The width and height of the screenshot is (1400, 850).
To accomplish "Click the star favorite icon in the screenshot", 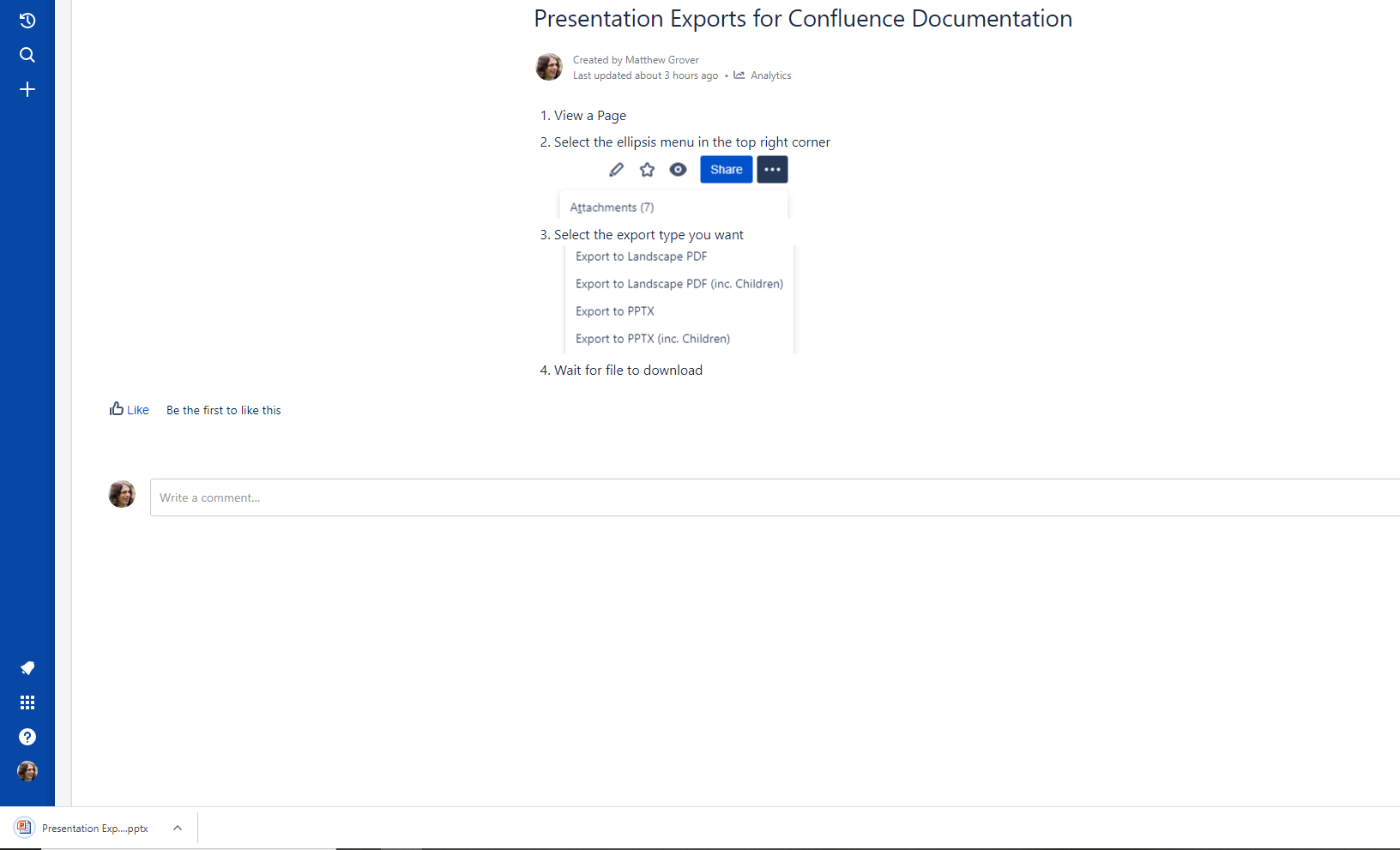I will click(x=647, y=170).
